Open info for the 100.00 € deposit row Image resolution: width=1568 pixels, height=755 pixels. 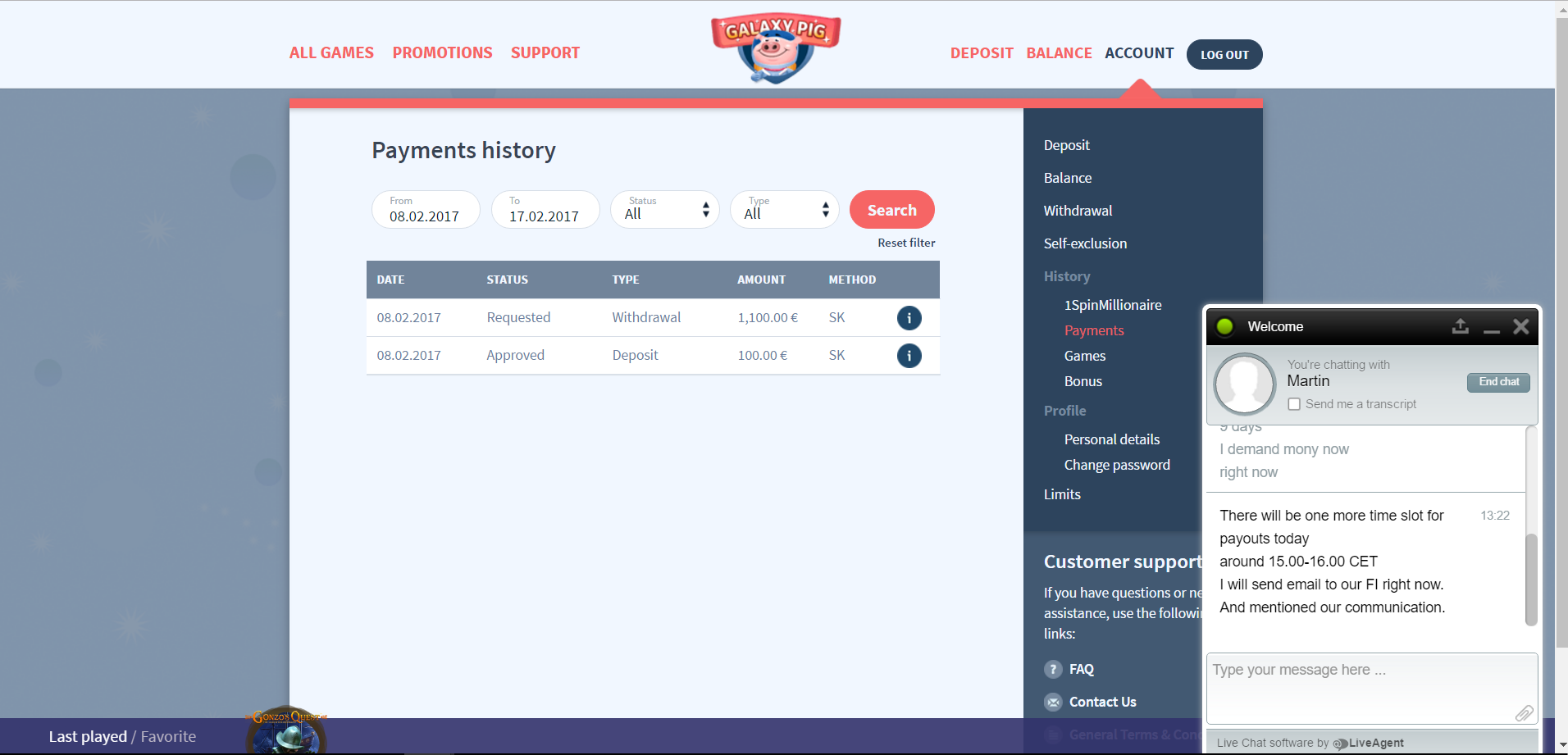(909, 355)
